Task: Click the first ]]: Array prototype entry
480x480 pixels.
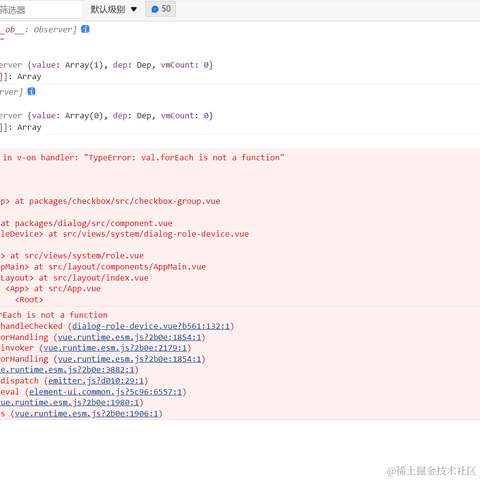Action: click(21, 77)
